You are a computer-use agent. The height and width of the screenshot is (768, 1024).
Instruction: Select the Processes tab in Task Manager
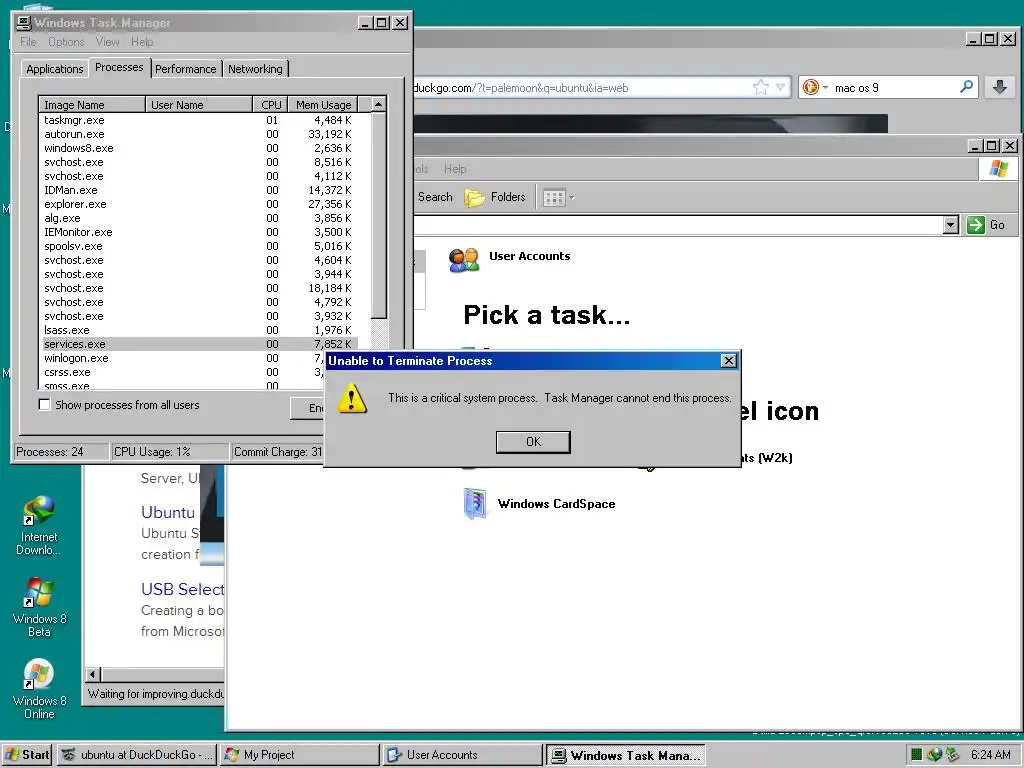pyautogui.click(x=119, y=67)
